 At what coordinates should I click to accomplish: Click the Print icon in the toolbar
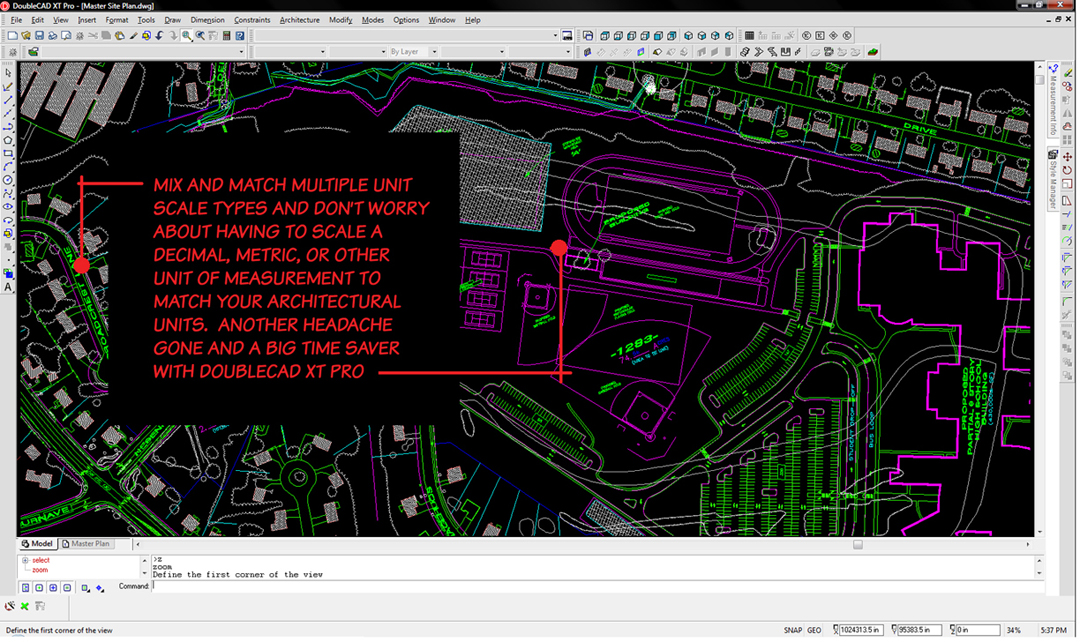coord(53,36)
